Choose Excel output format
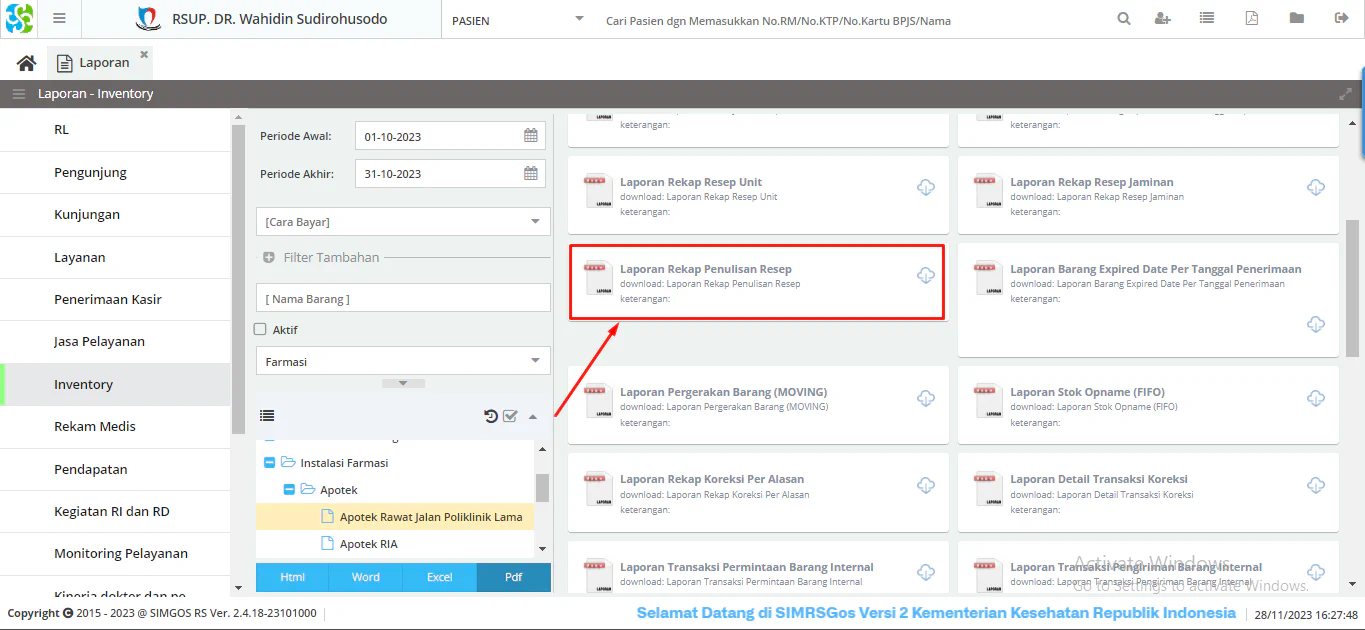The image size is (1365, 630). (x=439, y=577)
